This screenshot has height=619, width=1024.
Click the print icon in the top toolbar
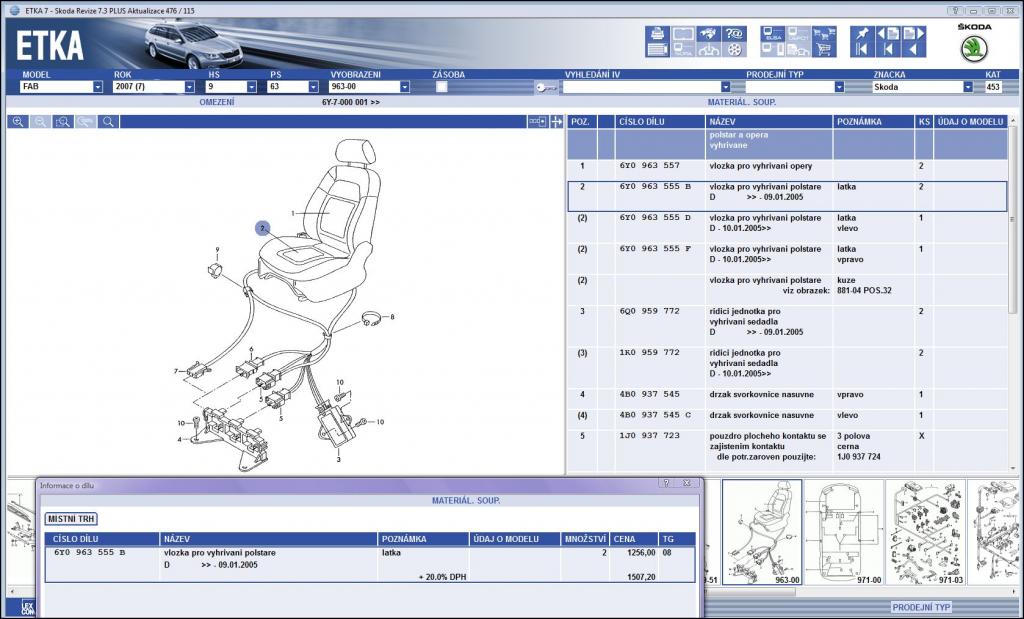pos(658,34)
